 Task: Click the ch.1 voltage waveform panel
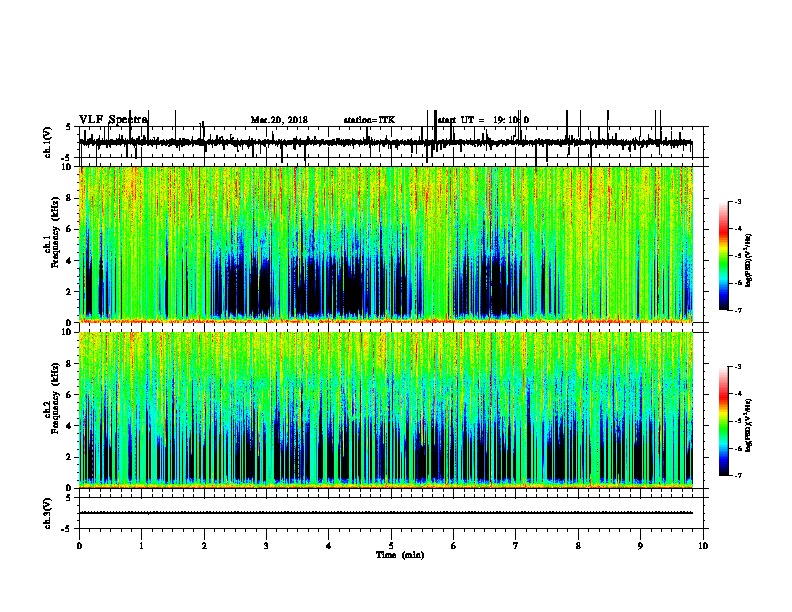[391, 142]
